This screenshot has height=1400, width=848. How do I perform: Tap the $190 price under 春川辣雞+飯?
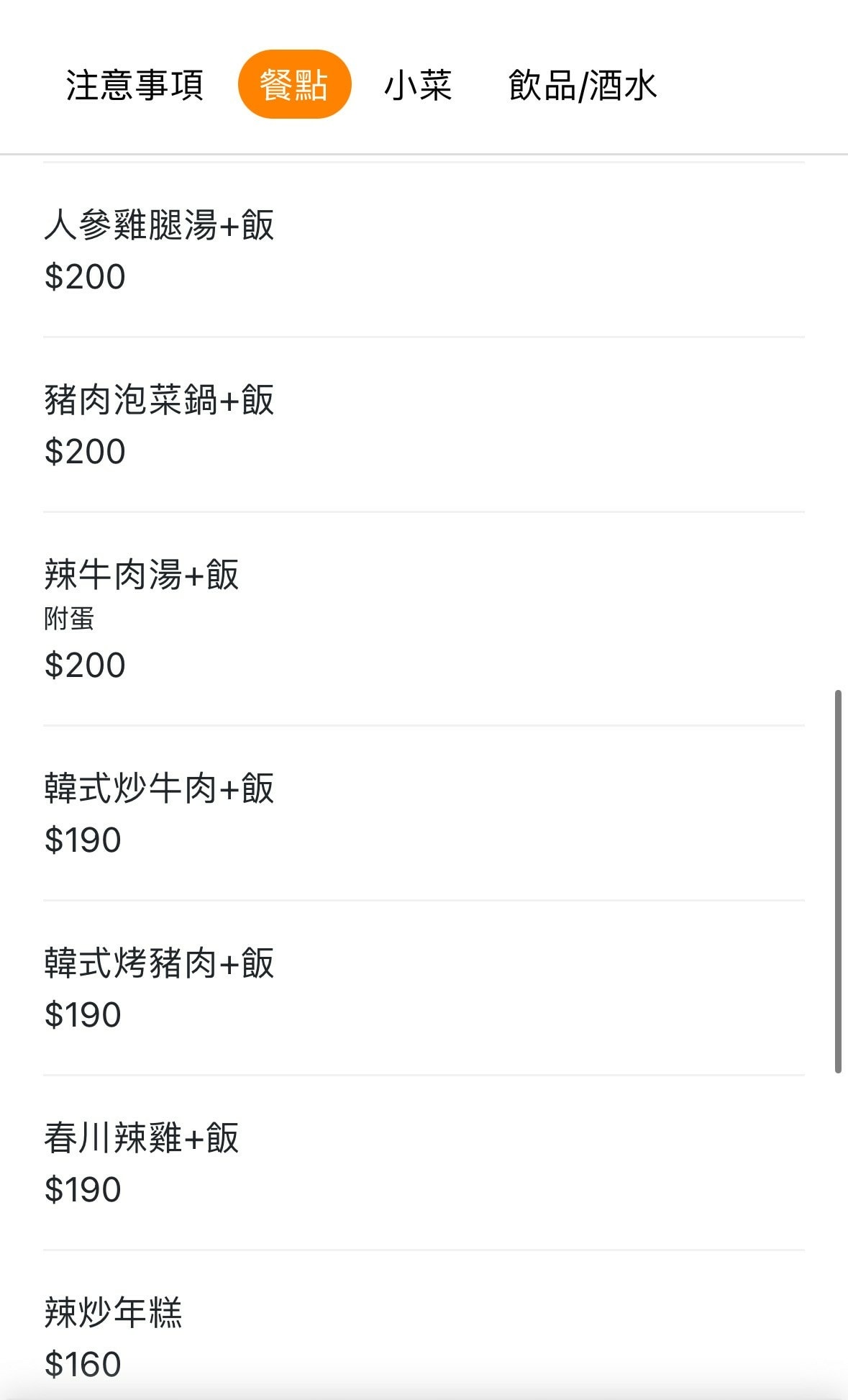point(83,1190)
